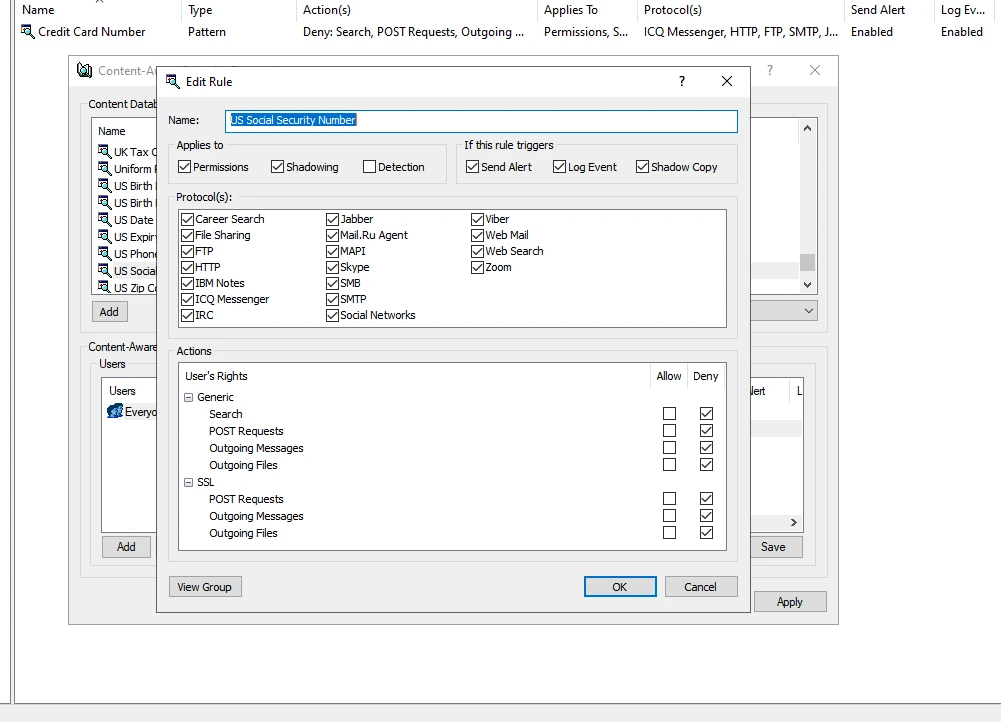Uncheck the Zoom protocol
The width and height of the screenshot is (1001, 722).
click(x=477, y=267)
